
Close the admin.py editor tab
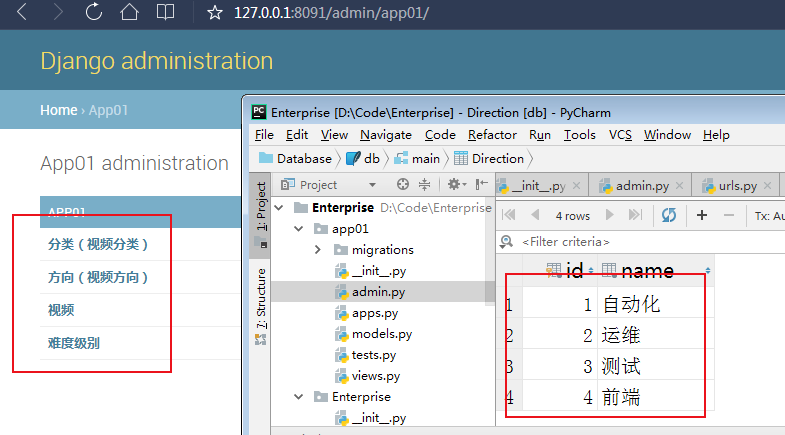pos(679,186)
